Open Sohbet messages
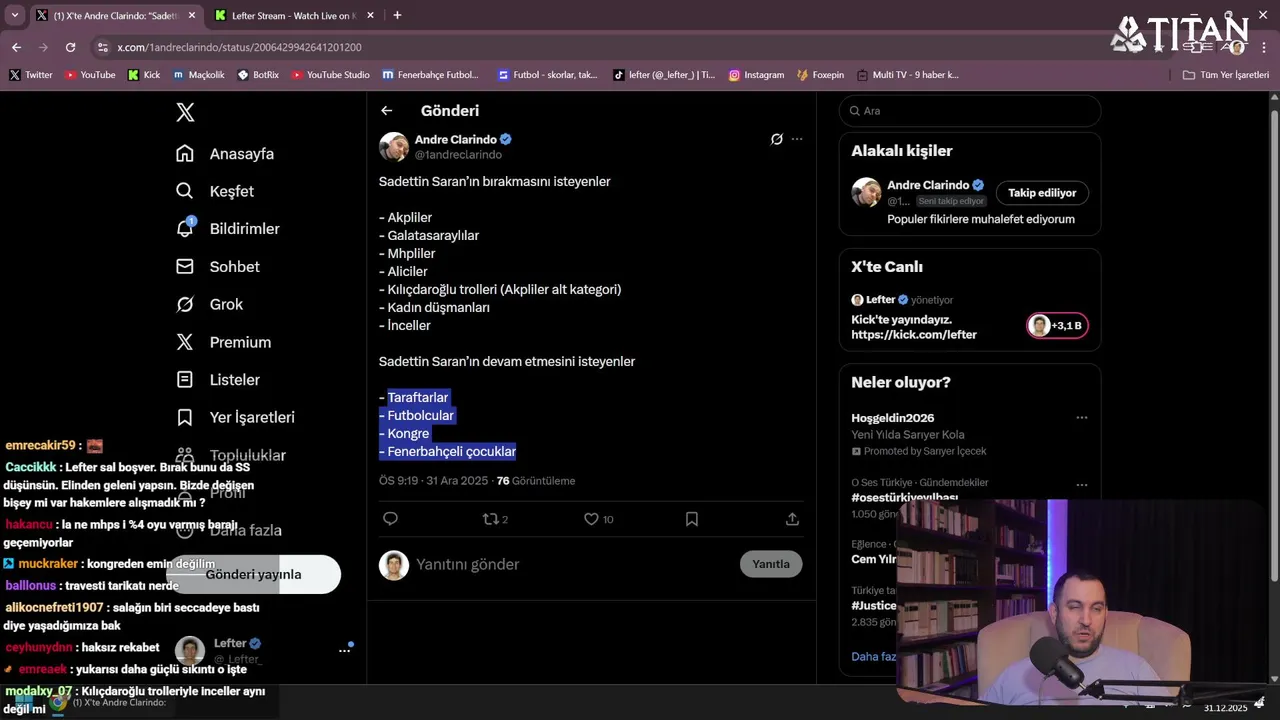 (217, 267)
